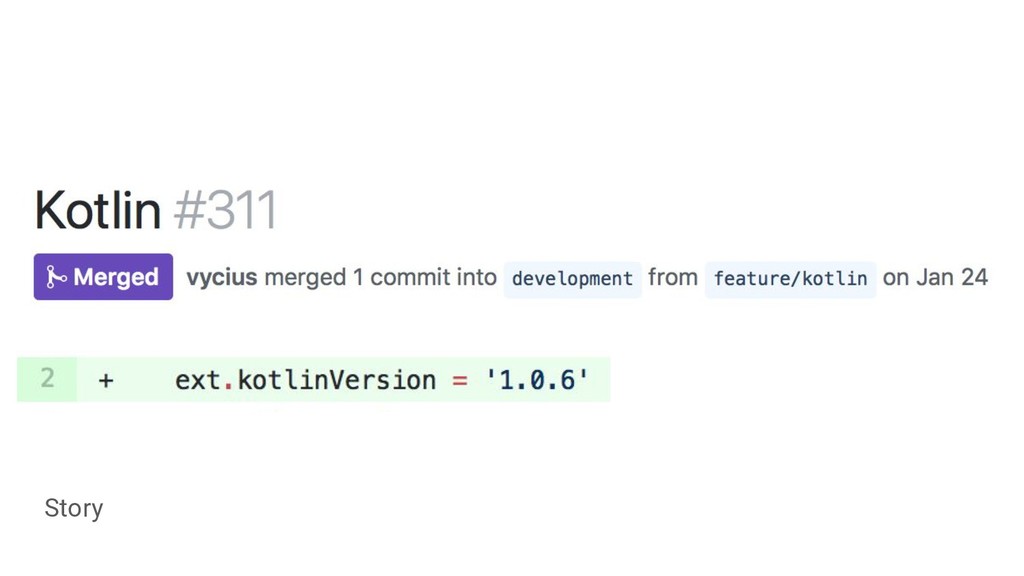Click the purple Merged status badge text

[x=116, y=278]
